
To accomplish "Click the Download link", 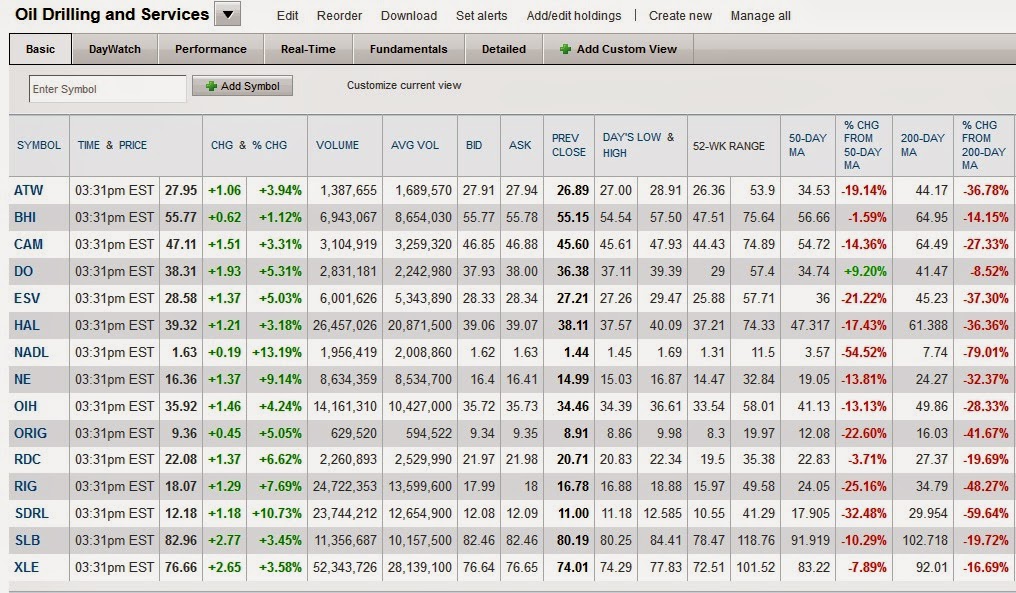I will click(409, 16).
